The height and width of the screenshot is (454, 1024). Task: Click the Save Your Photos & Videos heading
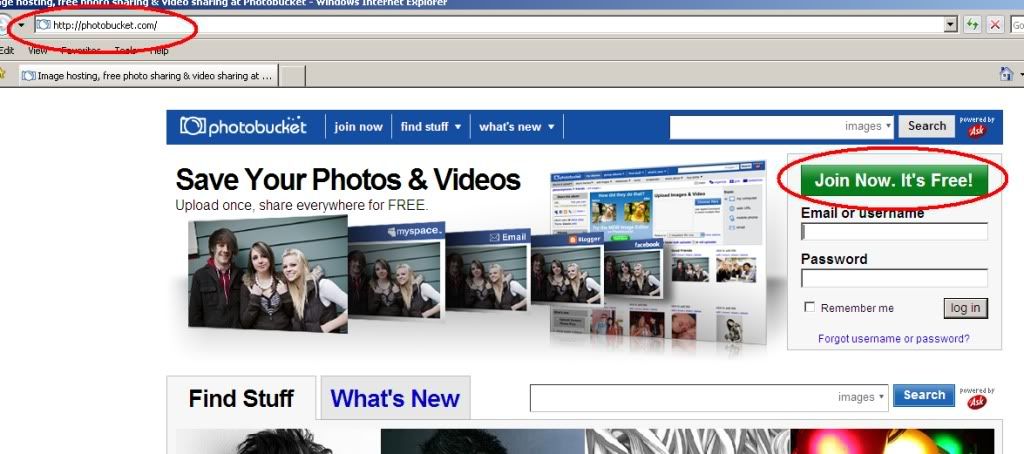click(x=348, y=180)
